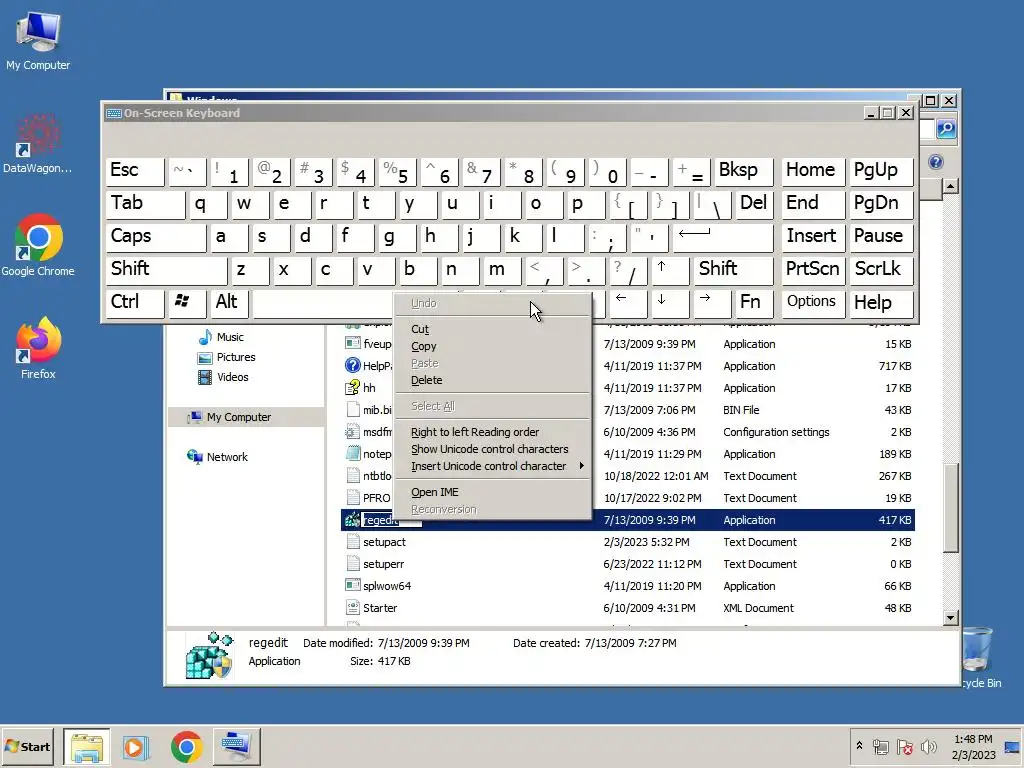This screenshot has height=768, width=1024.
Task: Toggle the right Shift key
Action: tap(734, 270)
